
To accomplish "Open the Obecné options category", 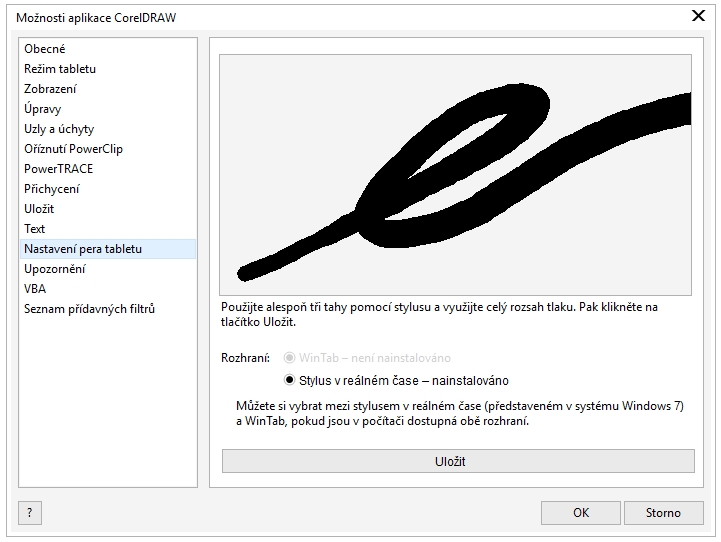I will [45, 49].
